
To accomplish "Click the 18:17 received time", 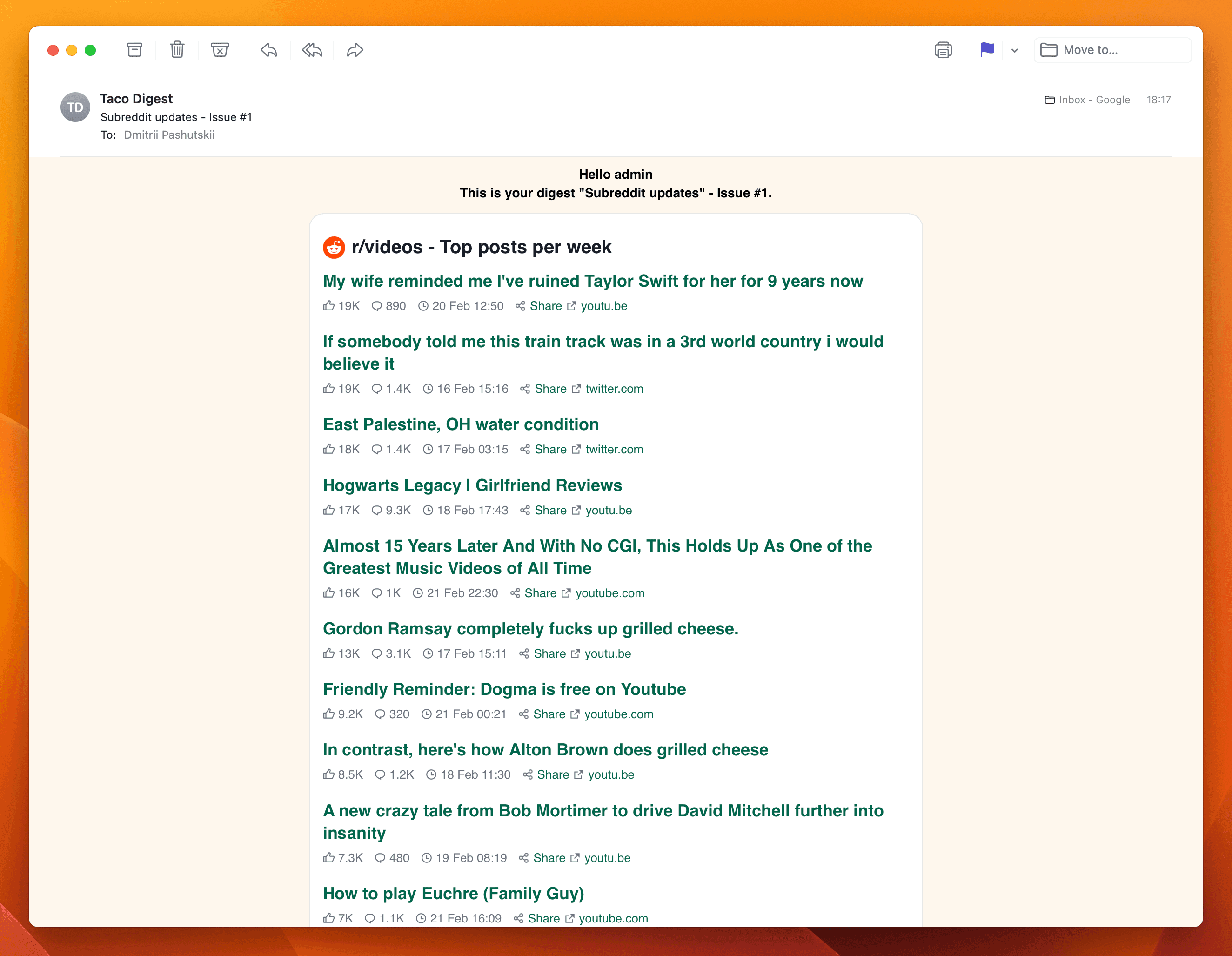I will 1158,100.
